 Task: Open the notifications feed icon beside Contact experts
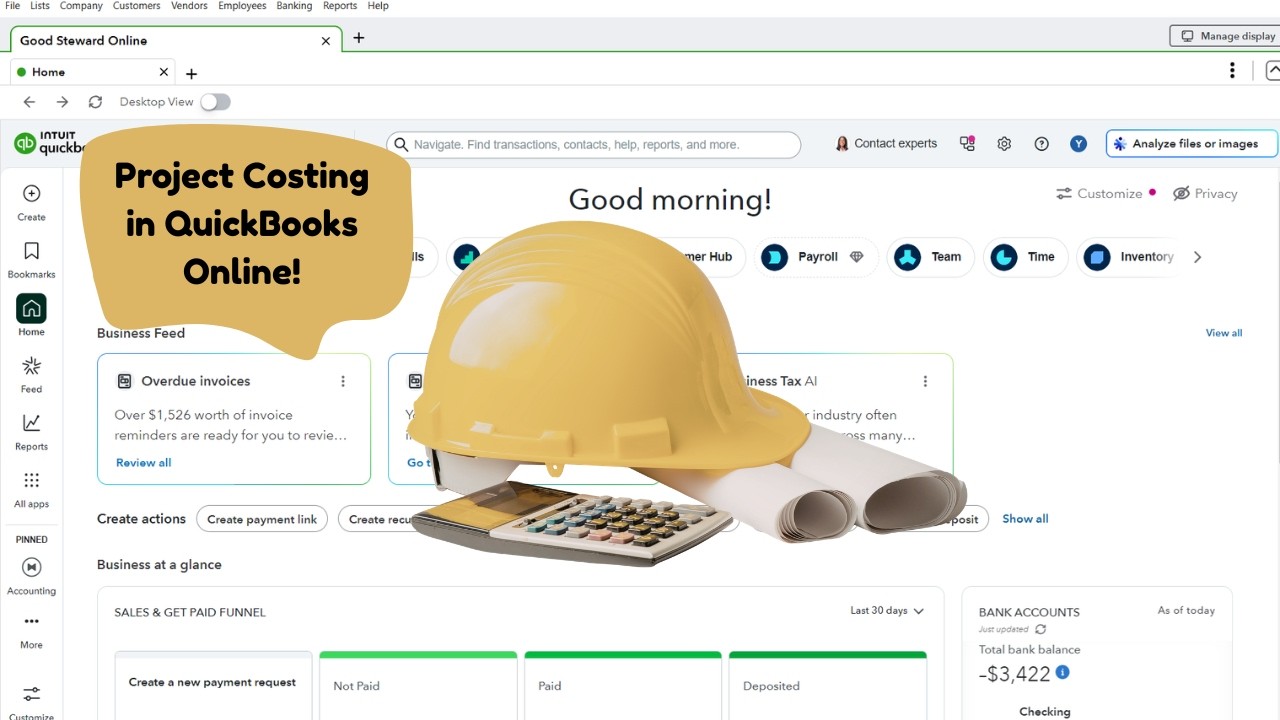tap(967, 144)
